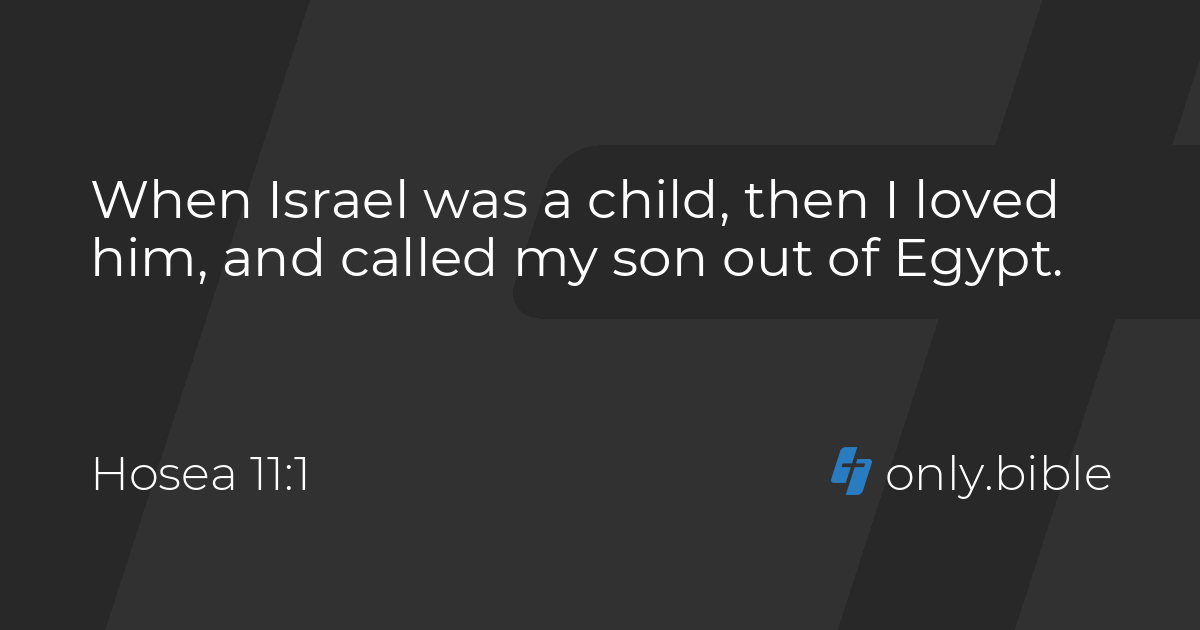Click the word "Hosea" in the reference
Image resolution: width=1200 pixels, height=630 pixels.
[165, 475]
